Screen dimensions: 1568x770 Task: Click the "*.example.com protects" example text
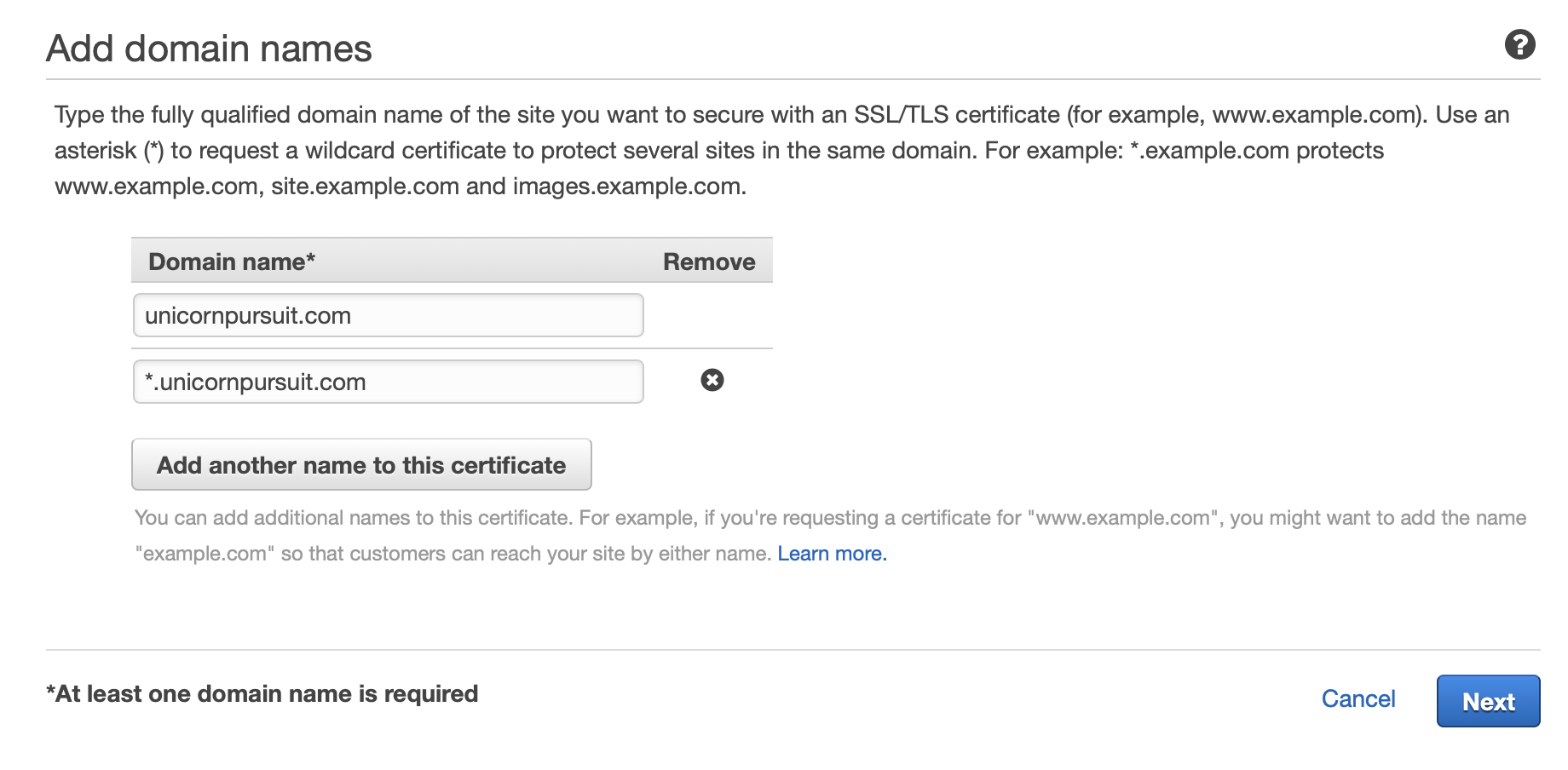point(1256,151)
